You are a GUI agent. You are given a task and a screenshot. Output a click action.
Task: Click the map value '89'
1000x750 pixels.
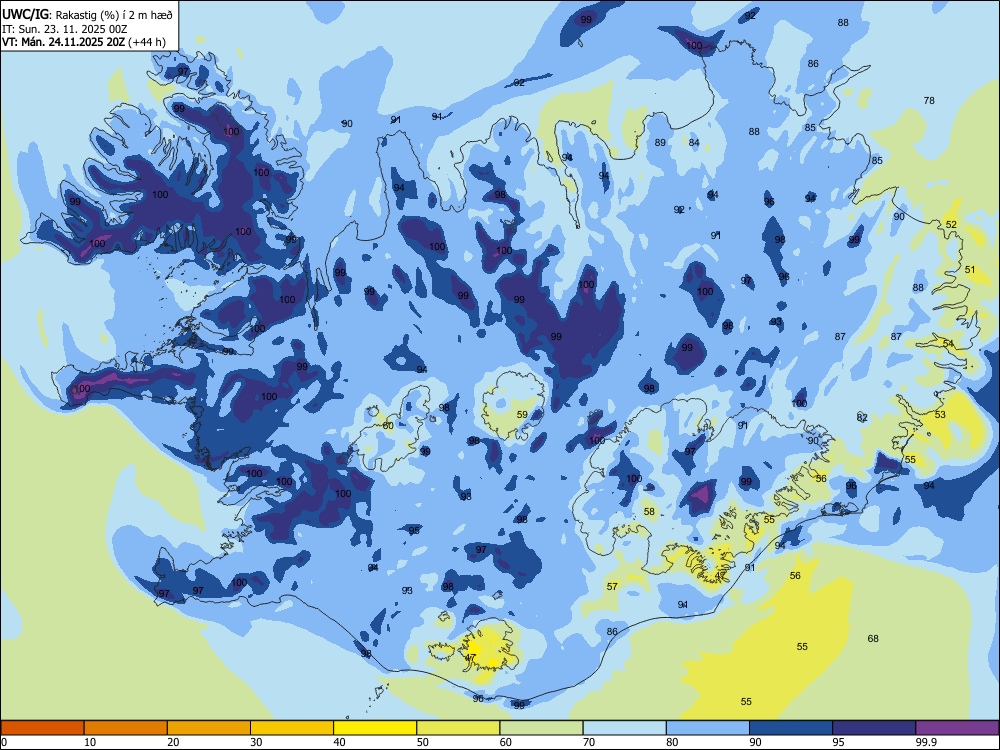pos(660,142)
